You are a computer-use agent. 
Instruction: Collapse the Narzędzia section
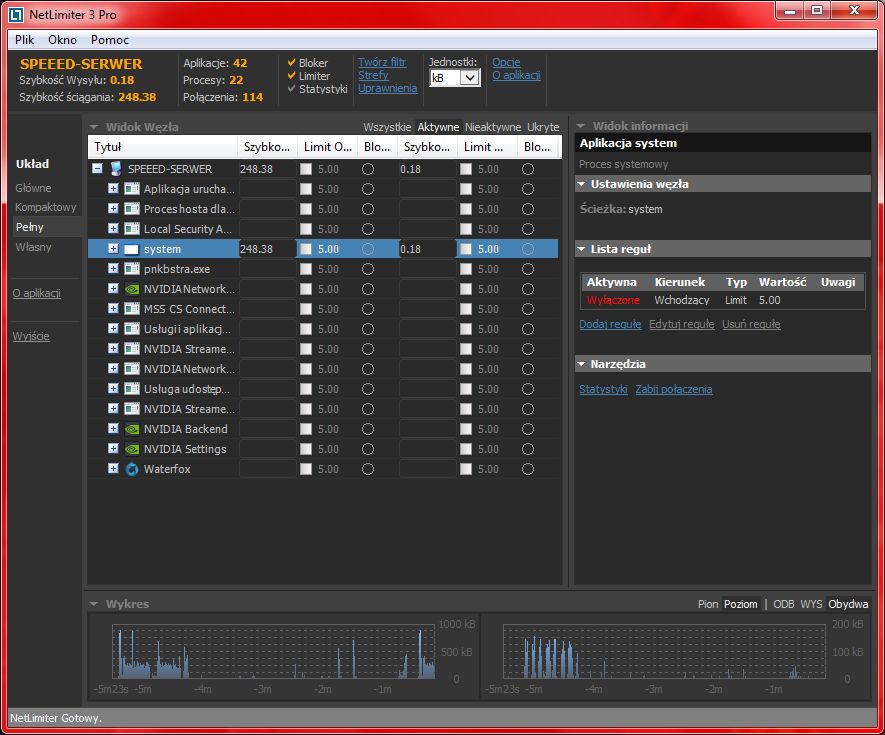(581, 364)
